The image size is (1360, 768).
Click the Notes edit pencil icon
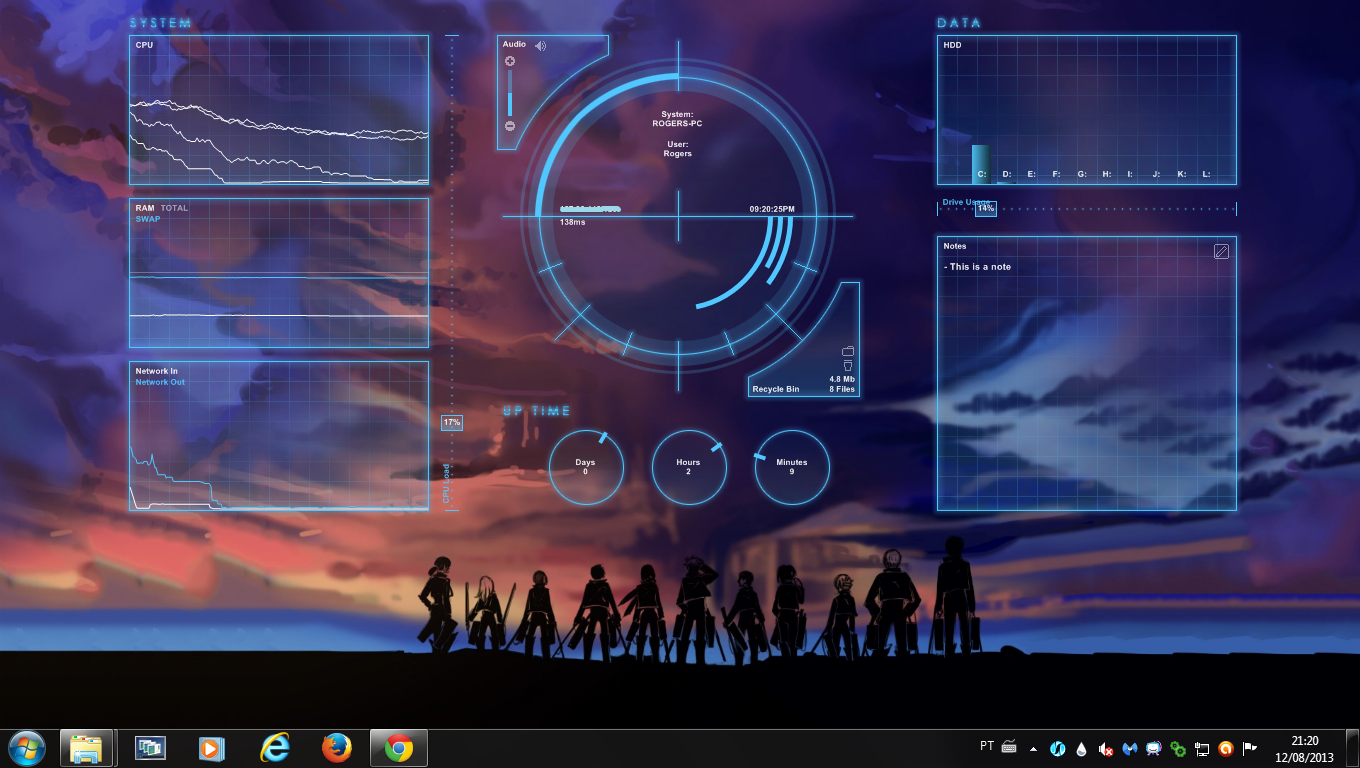[x=1221, y=251]
